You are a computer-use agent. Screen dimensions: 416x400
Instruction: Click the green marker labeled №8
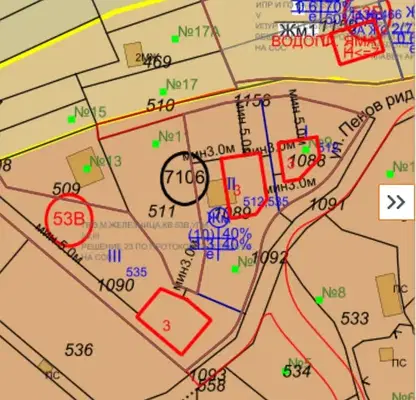319,300
